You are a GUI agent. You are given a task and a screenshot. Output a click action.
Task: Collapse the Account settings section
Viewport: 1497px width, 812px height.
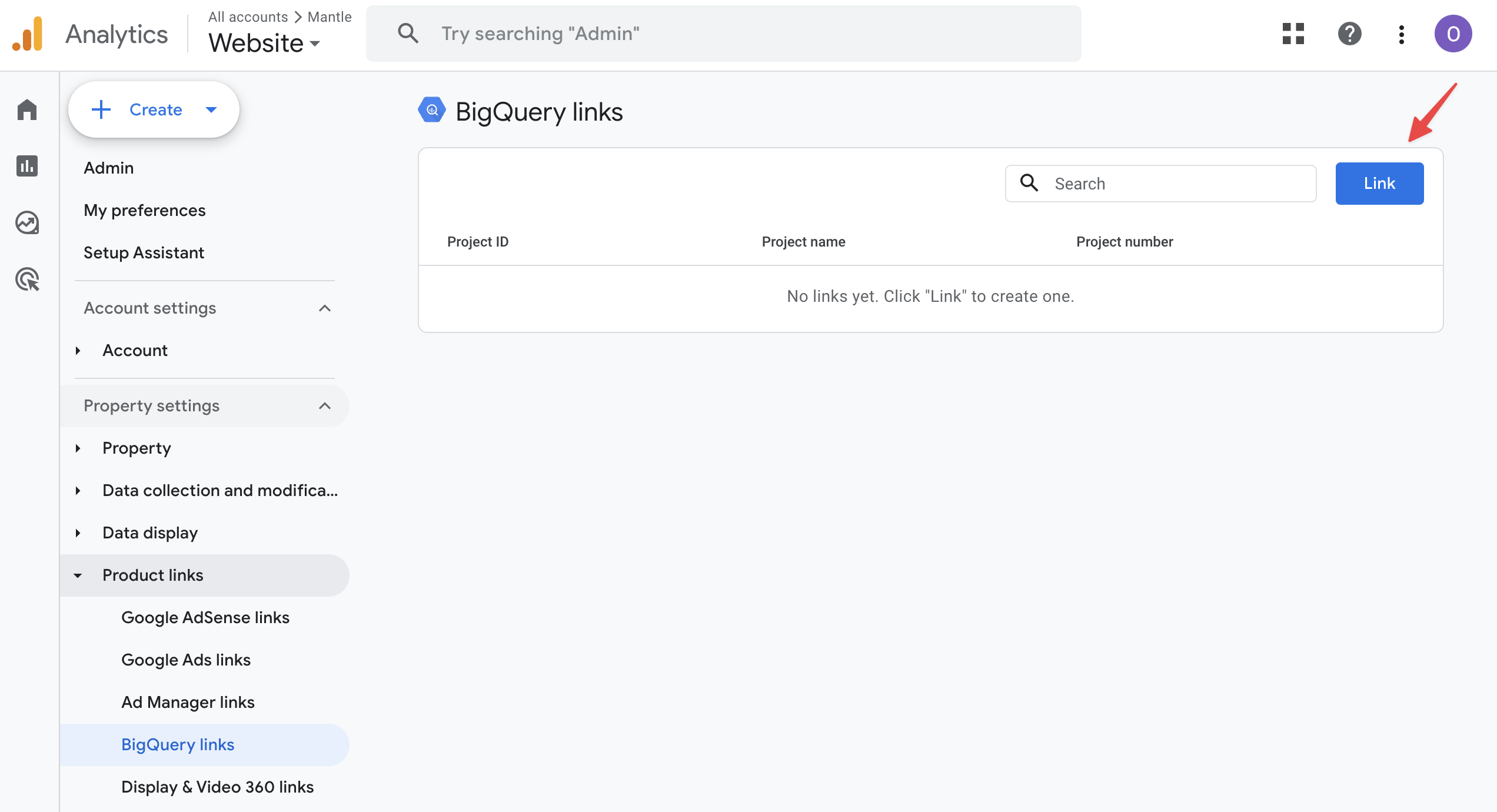pyautogui.click(x=325, y=308)
